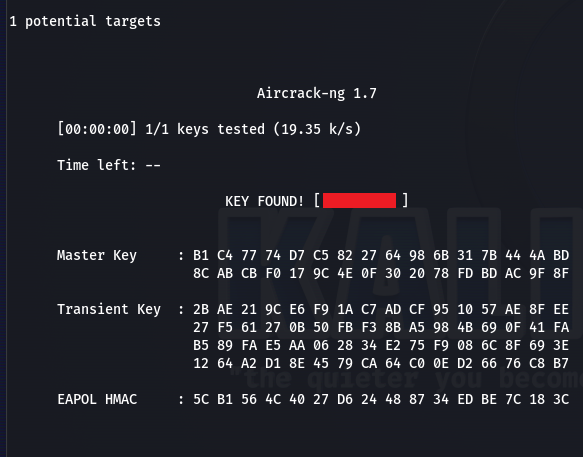Click the closing bracket after the key
The height and width of the screenshot is (457, 584).
pos(405,200)
